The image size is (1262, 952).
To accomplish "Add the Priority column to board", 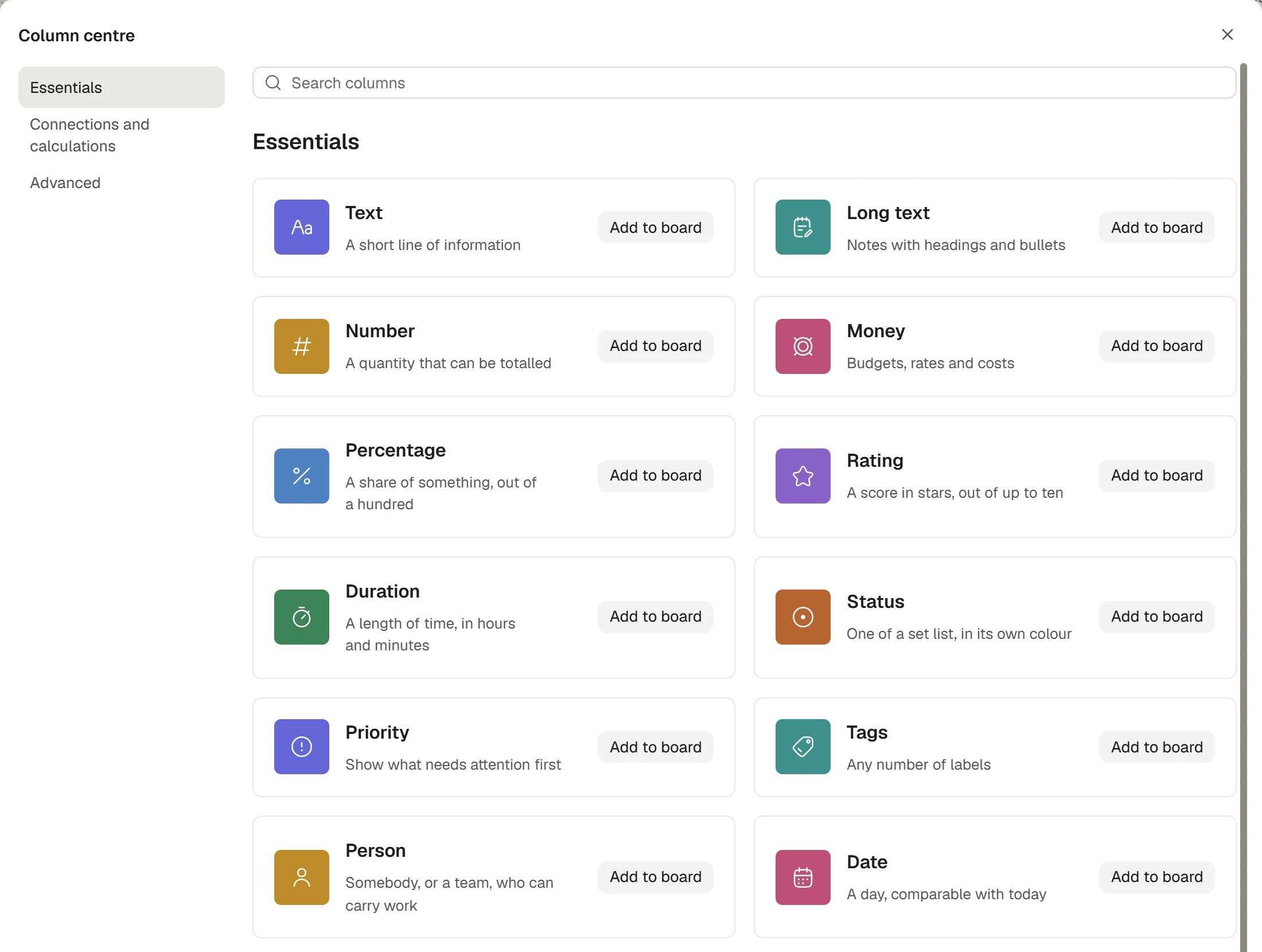I will [x=656, y=747].
